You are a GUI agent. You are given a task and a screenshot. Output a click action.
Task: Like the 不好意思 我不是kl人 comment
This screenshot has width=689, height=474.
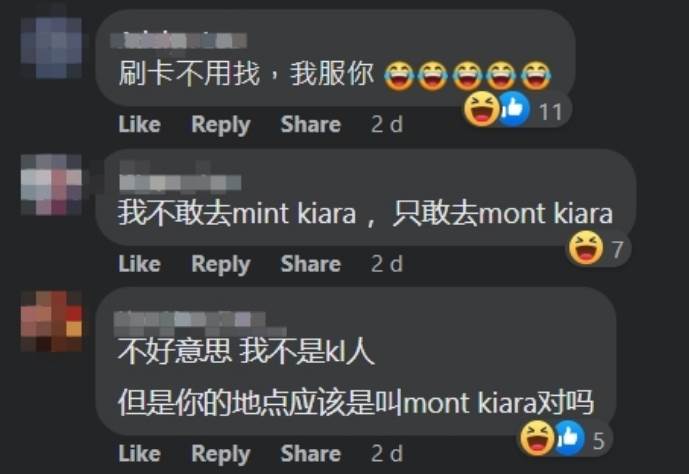(x=139, y=453)
